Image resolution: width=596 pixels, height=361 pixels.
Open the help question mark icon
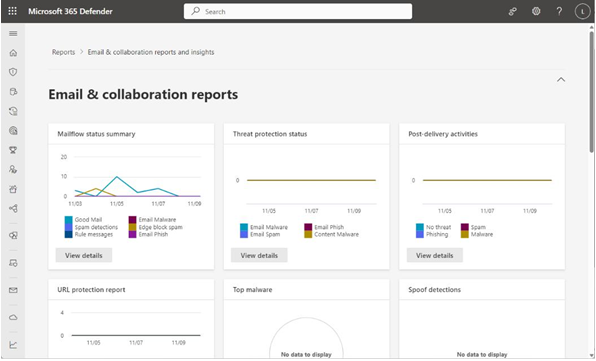coord(559,11)
